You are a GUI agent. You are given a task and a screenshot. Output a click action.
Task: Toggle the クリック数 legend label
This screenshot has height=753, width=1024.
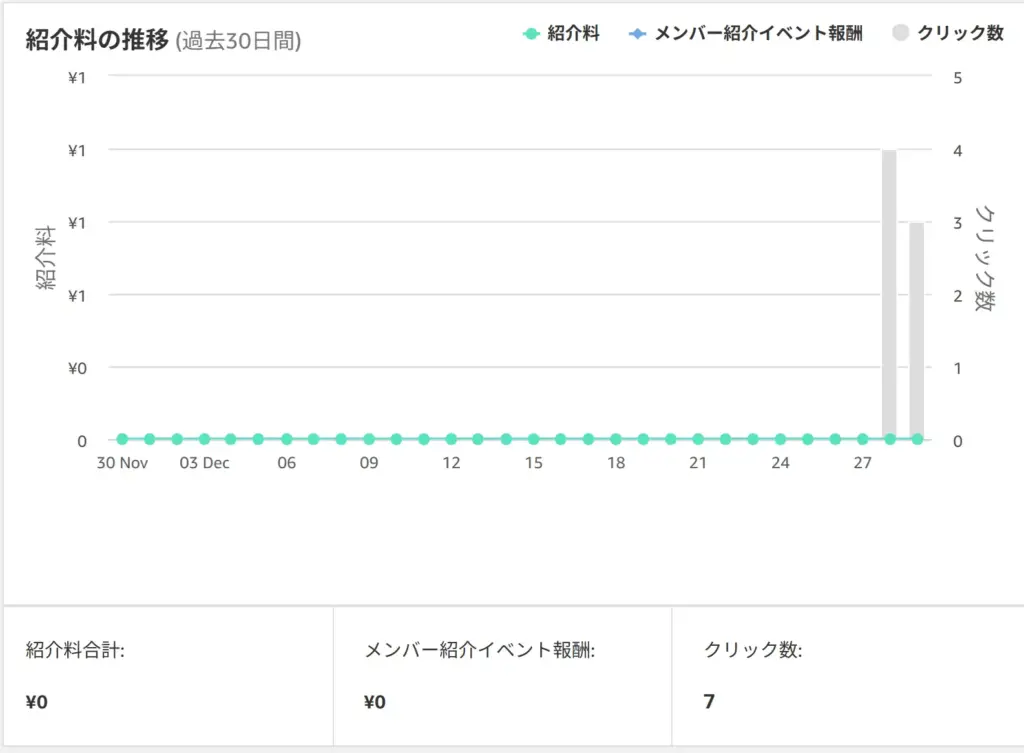[960, 34]
